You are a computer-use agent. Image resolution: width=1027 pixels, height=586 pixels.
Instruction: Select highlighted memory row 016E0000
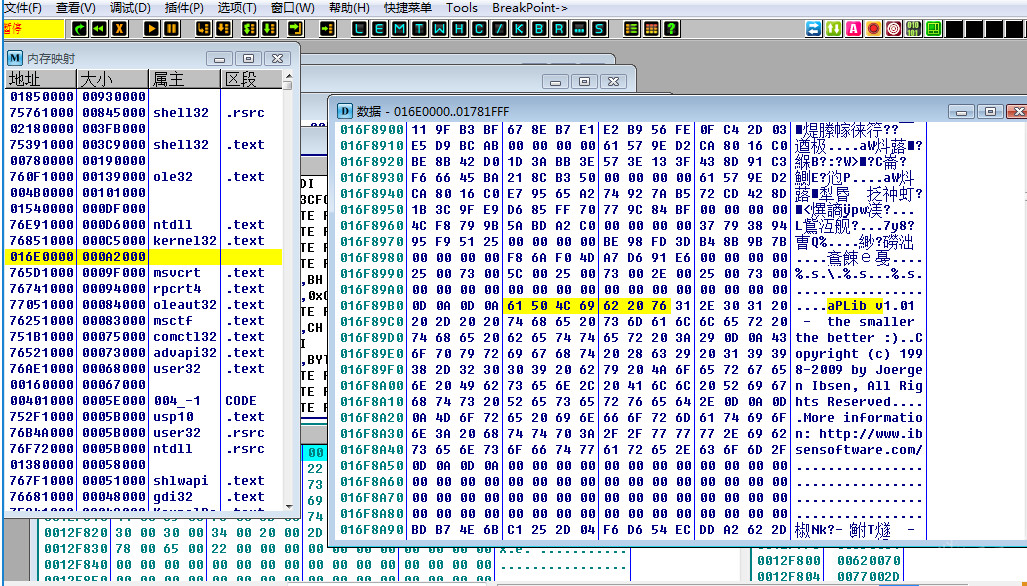144,257
